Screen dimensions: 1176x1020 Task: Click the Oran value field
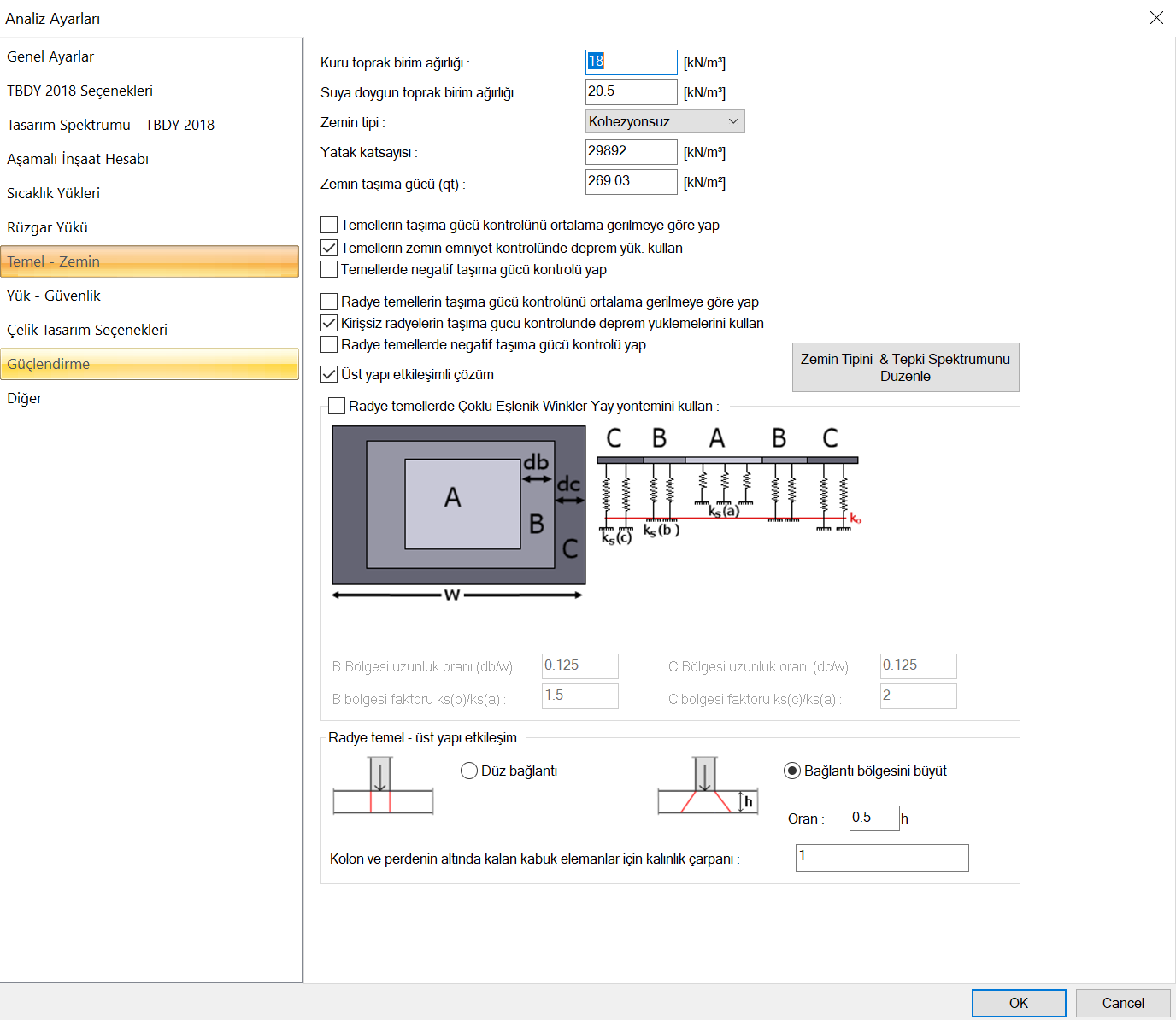click(874, 818)
